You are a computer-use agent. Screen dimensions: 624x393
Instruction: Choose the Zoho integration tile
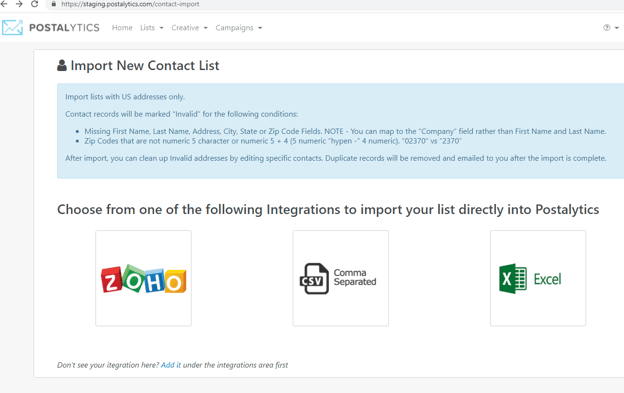point(143,278)
